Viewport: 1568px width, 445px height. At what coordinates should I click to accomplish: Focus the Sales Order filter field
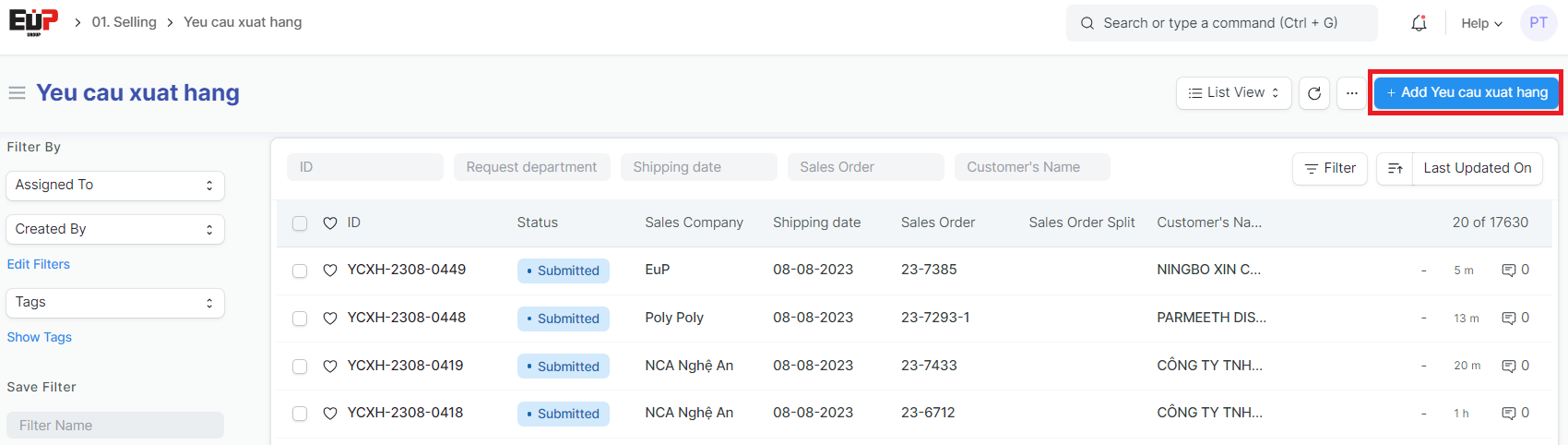(x=865, y=167)
